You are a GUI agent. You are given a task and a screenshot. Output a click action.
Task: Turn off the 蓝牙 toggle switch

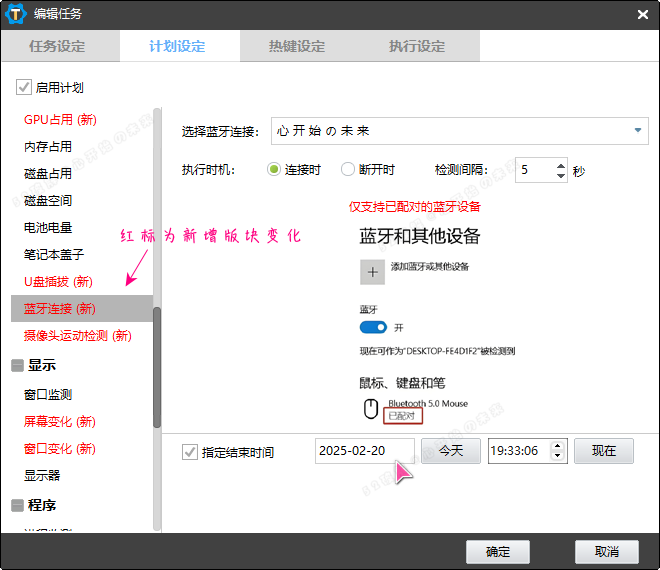click(x=373, y=327)
